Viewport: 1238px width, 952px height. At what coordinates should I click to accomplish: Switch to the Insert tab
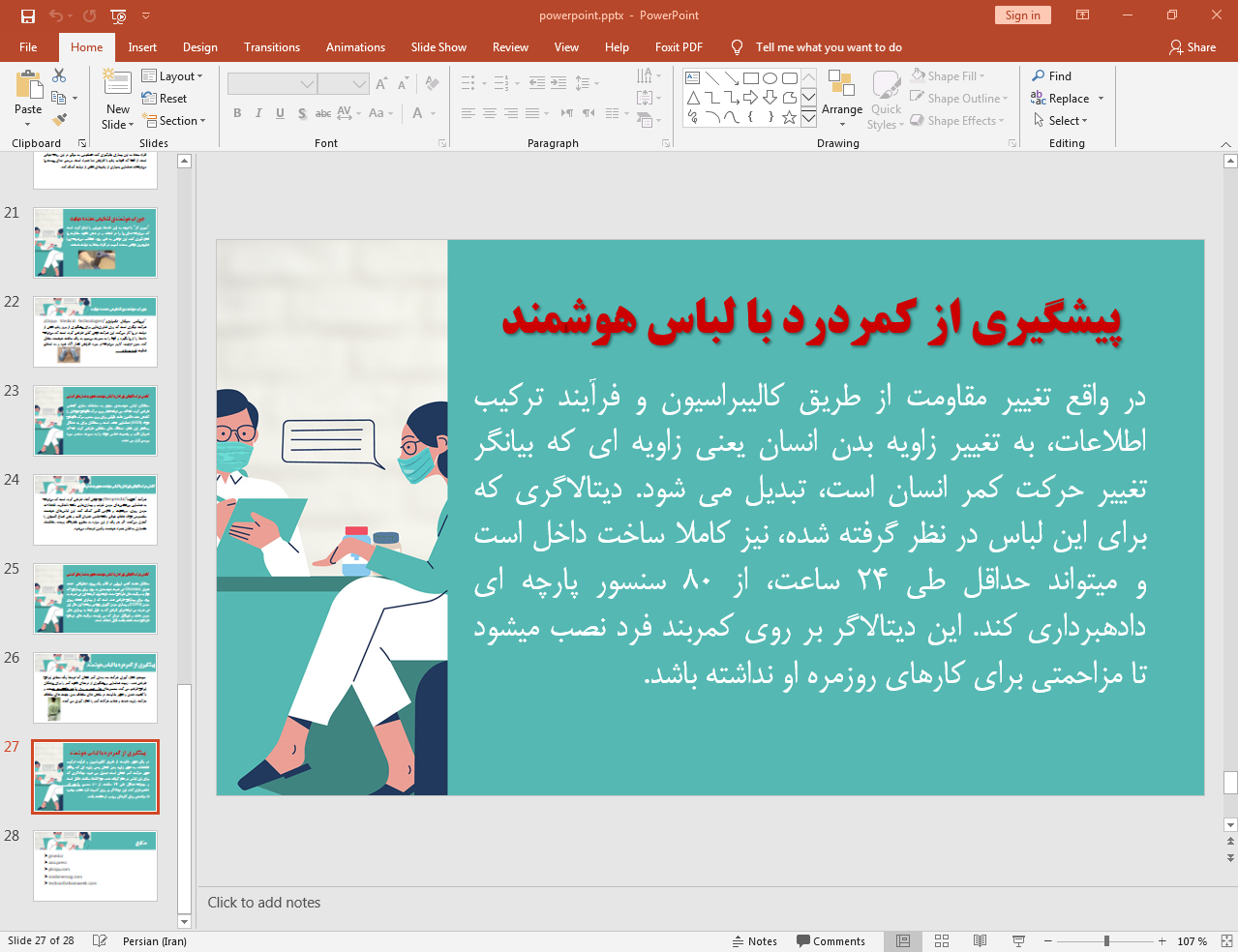pyautogui.click(x=142, y=47)
